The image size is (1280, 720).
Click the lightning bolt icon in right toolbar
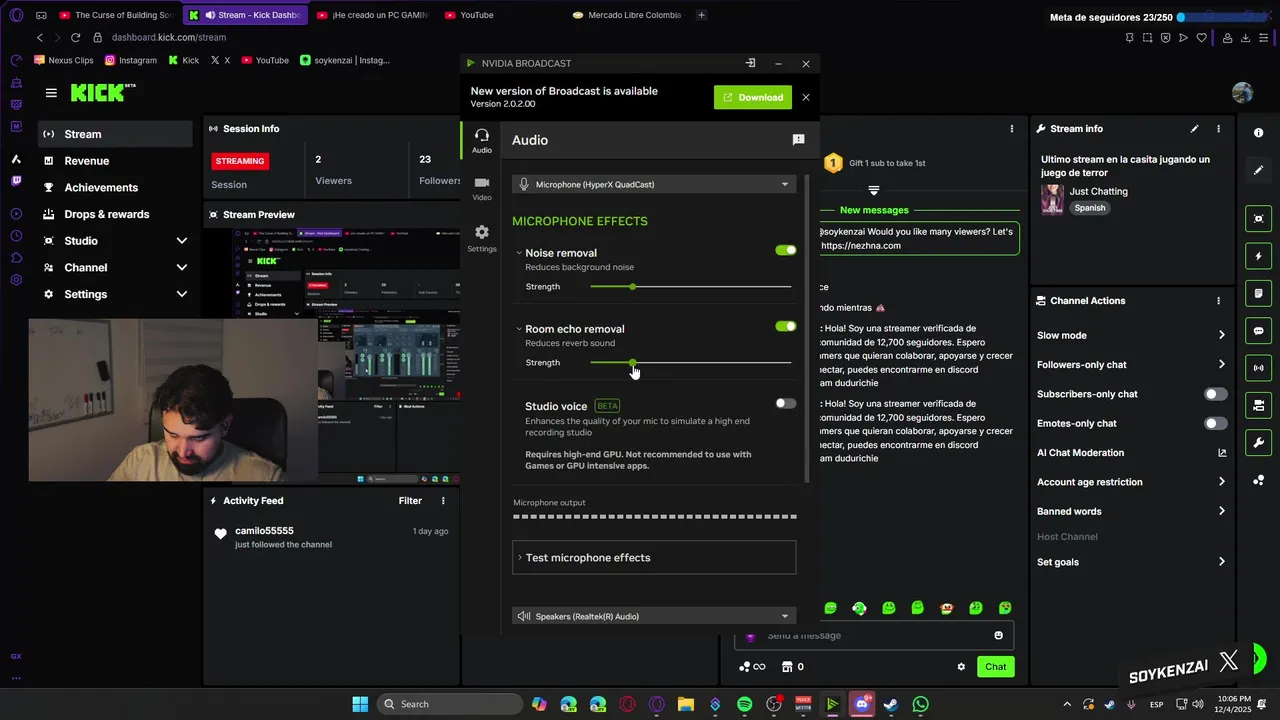click(x=1258, y=256)
